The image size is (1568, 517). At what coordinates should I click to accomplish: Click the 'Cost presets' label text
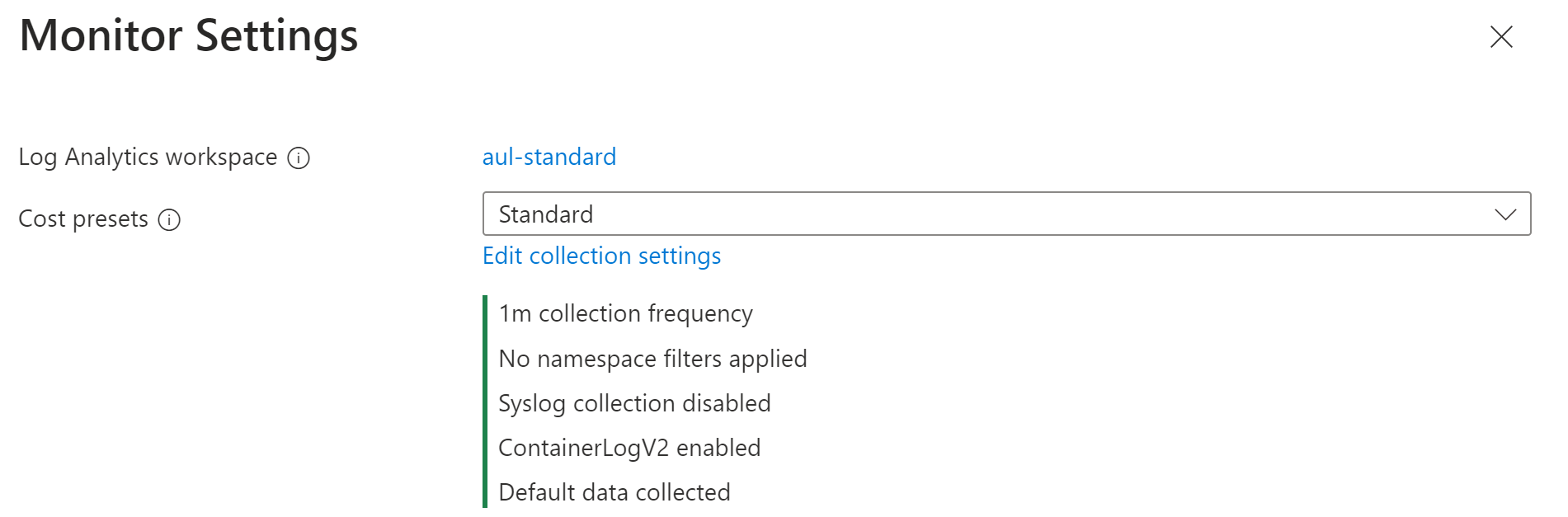(83, 219)
